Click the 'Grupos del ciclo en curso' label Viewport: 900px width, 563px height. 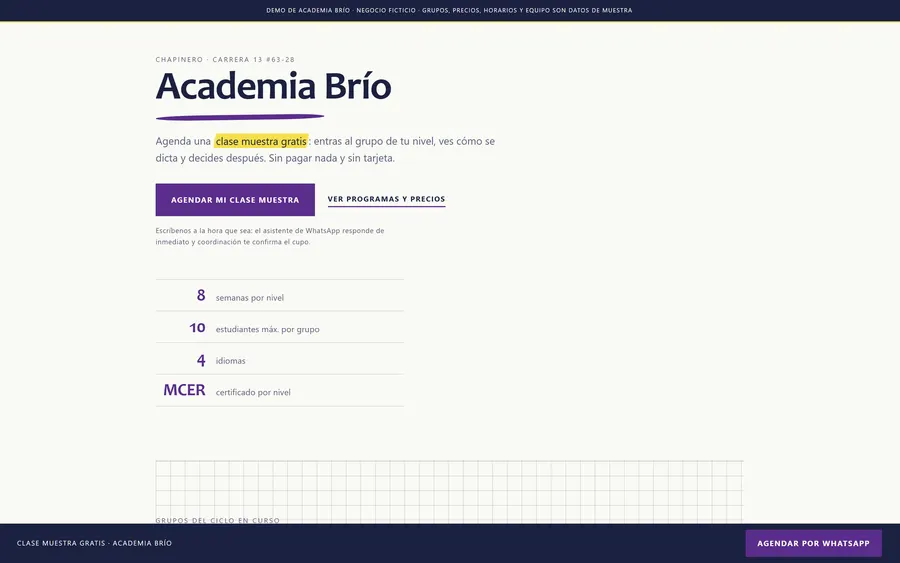click(x=218, y=520)
